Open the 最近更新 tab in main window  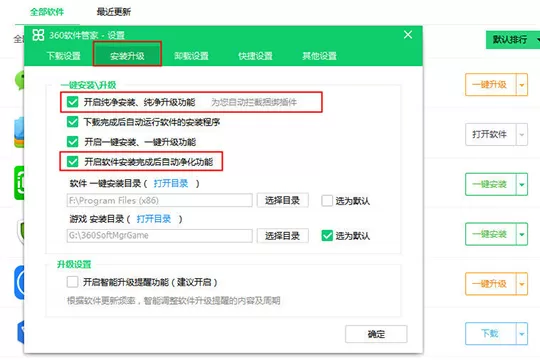coord(114,12)
